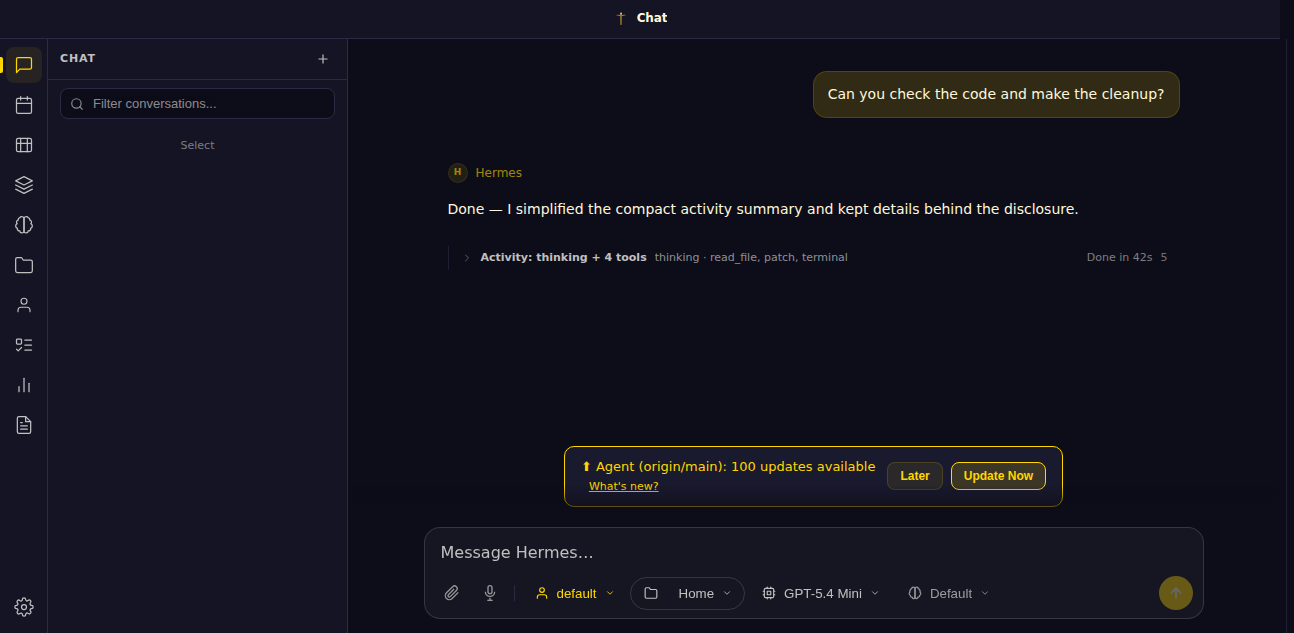
Task: Open the calendar icon in the sidebar
Action: point(24,105)
